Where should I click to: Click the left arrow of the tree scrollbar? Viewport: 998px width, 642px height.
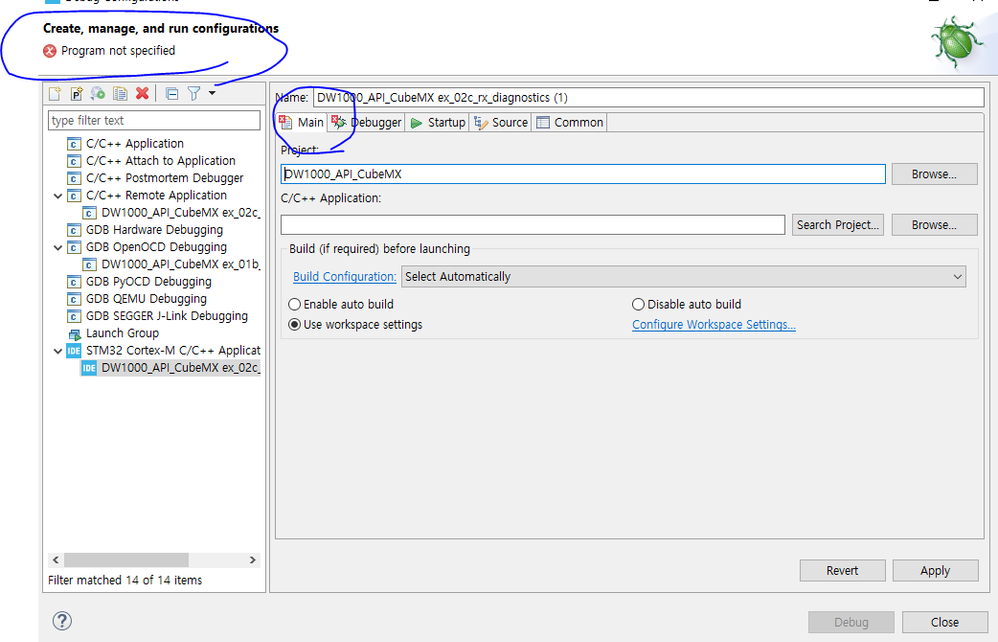56,560
